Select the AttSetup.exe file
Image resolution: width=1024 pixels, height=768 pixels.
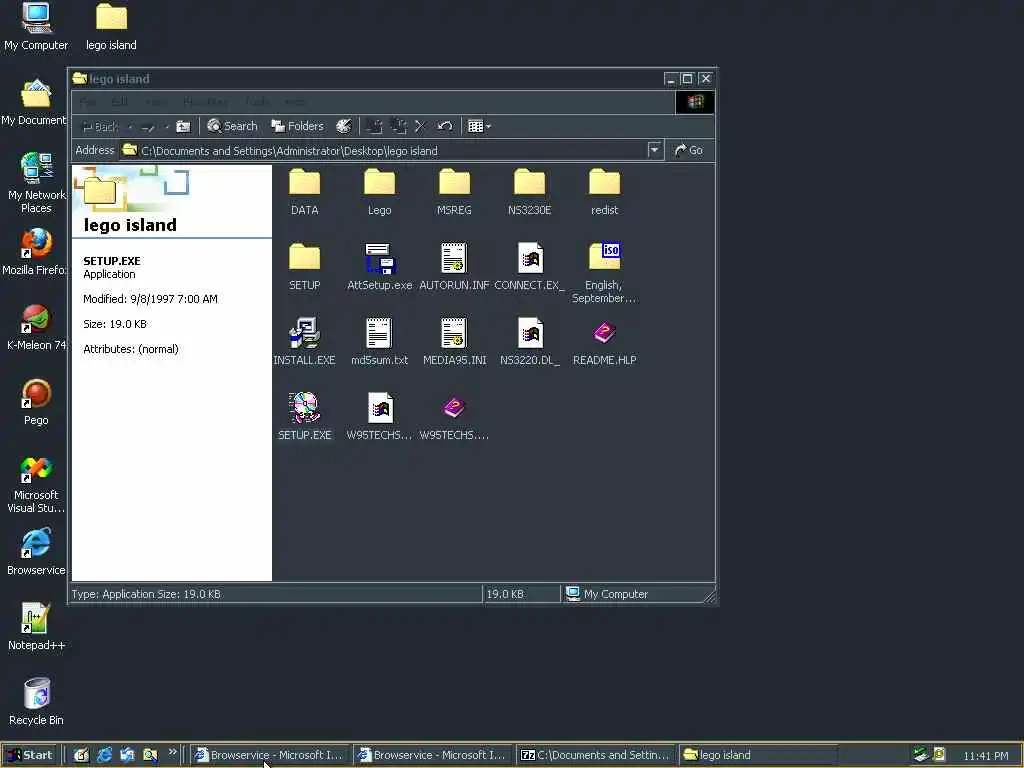click(x=379, y=266)
